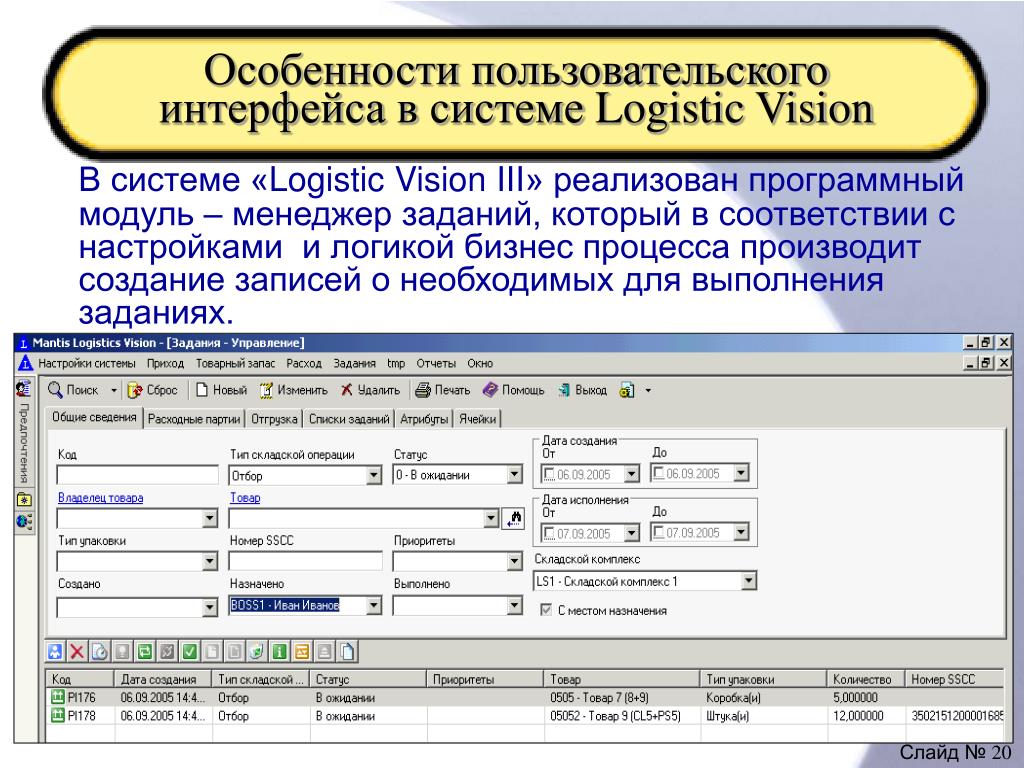The height and width of the screenshot is (768, 1024).
Task: Click the Поиск search toolbar button
Action: click(x=73, y=390)
